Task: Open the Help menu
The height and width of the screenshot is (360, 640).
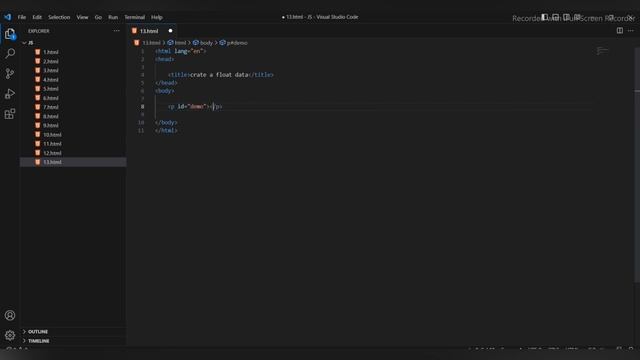Action: [x=157, y=17]
